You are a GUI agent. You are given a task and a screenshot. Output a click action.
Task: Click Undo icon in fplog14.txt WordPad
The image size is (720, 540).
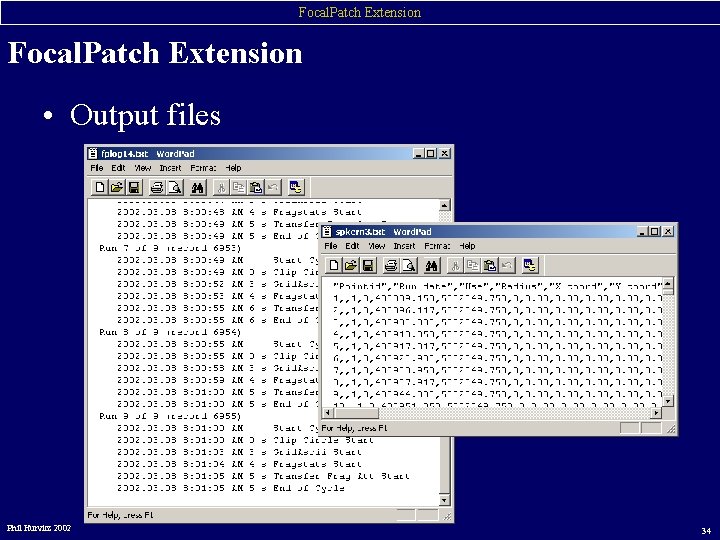point(273,187)
